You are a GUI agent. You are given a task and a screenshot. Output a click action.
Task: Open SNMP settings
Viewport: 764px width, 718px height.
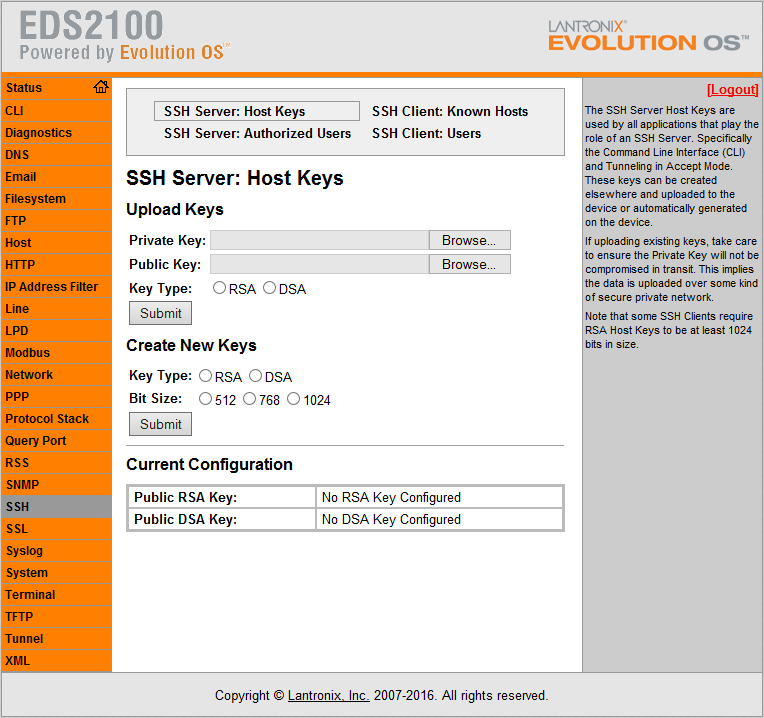57,484
